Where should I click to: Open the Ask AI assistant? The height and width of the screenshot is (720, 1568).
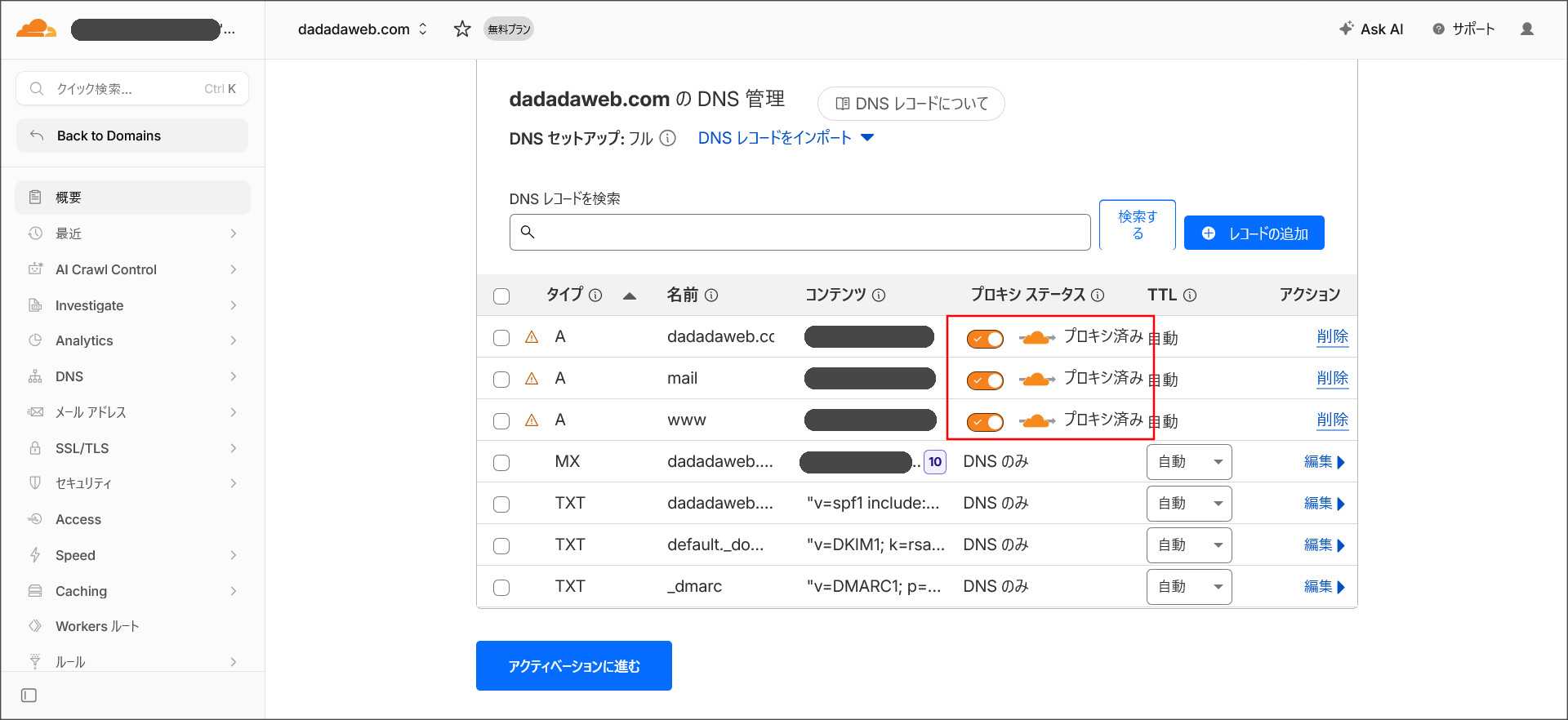[x=1371, y=29]
